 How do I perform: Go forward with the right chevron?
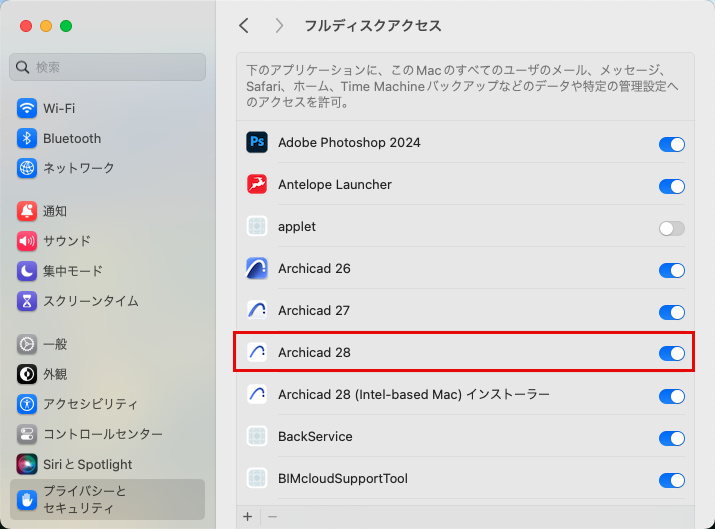click(x=279, y=26)
